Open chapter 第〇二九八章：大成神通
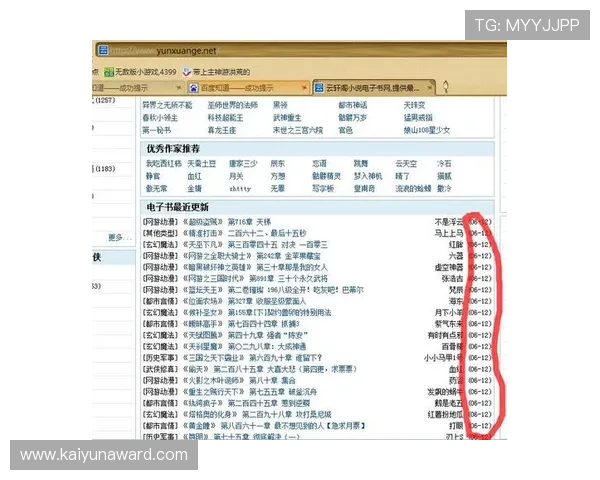This screenshot has height=480, width=600. tap(267, 346)
